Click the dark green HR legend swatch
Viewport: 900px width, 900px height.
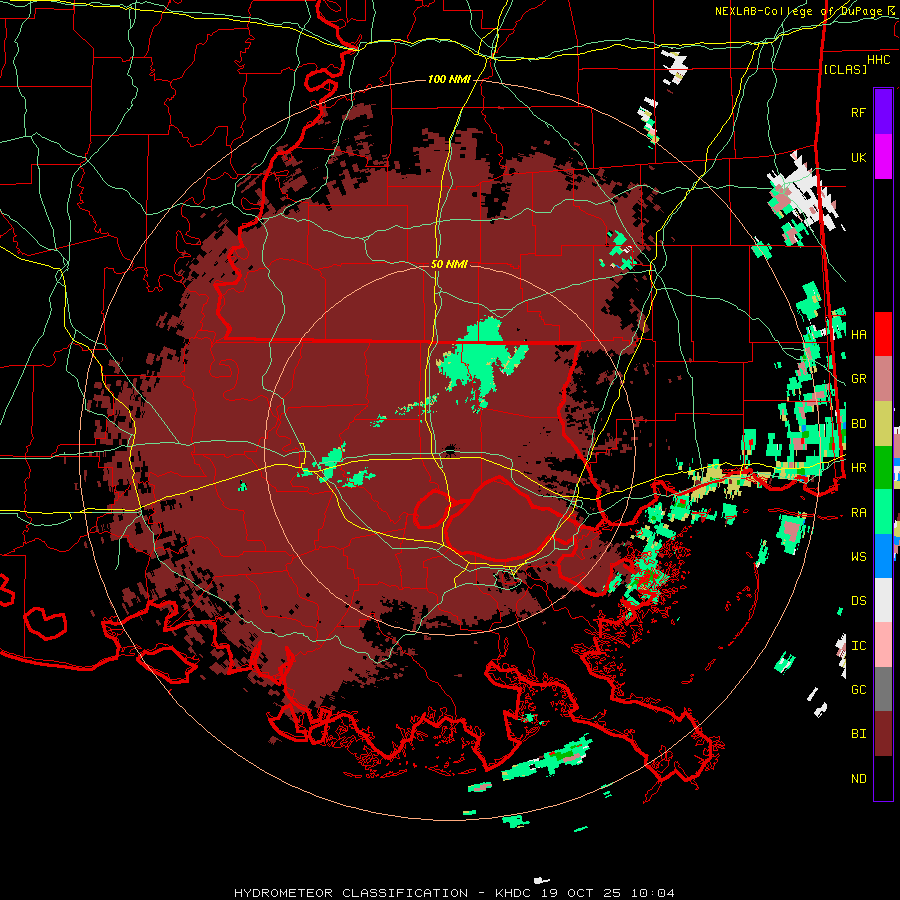[883, 468]
